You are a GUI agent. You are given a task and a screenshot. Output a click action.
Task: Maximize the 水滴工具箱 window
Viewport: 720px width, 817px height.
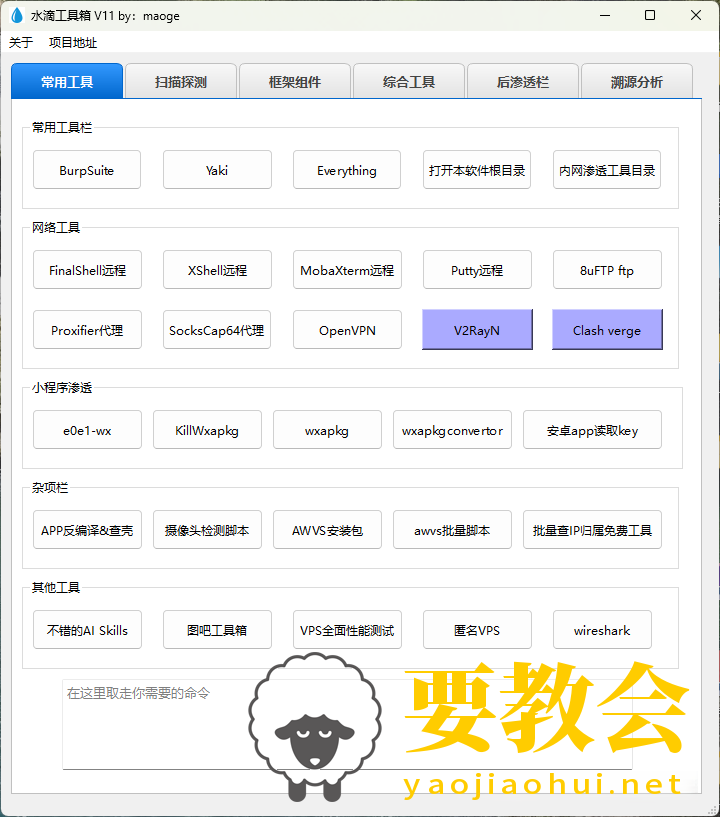click(x=650, y=16)
